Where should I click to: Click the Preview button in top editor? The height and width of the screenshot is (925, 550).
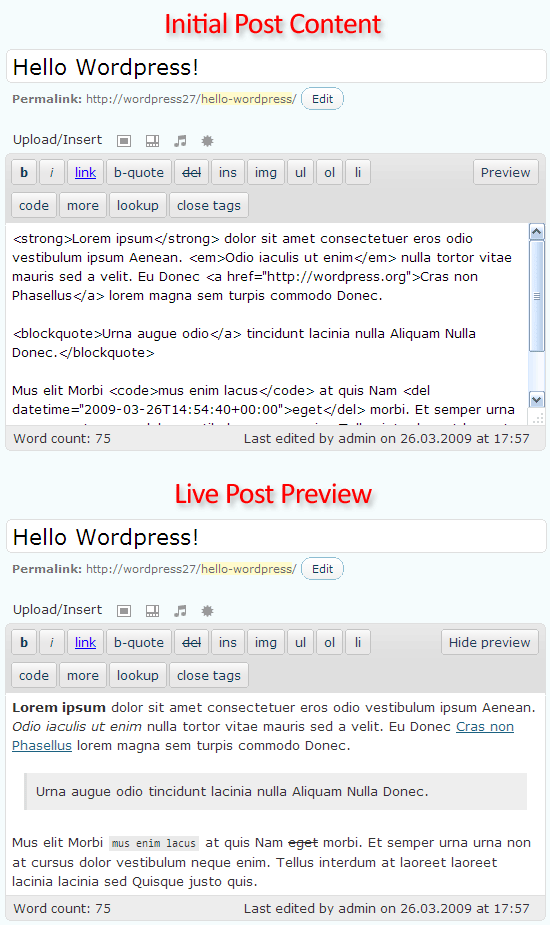pos(506,172)
